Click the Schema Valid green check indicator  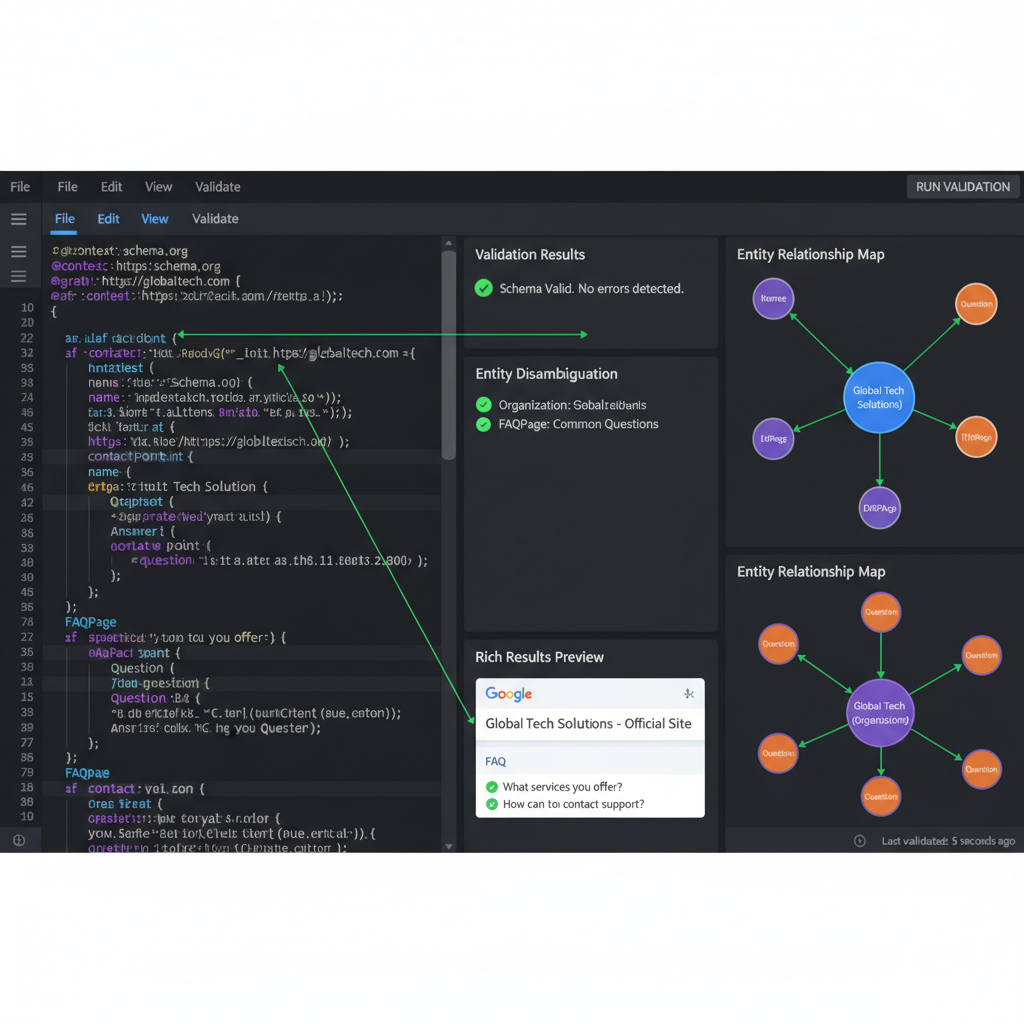(483, 287)
